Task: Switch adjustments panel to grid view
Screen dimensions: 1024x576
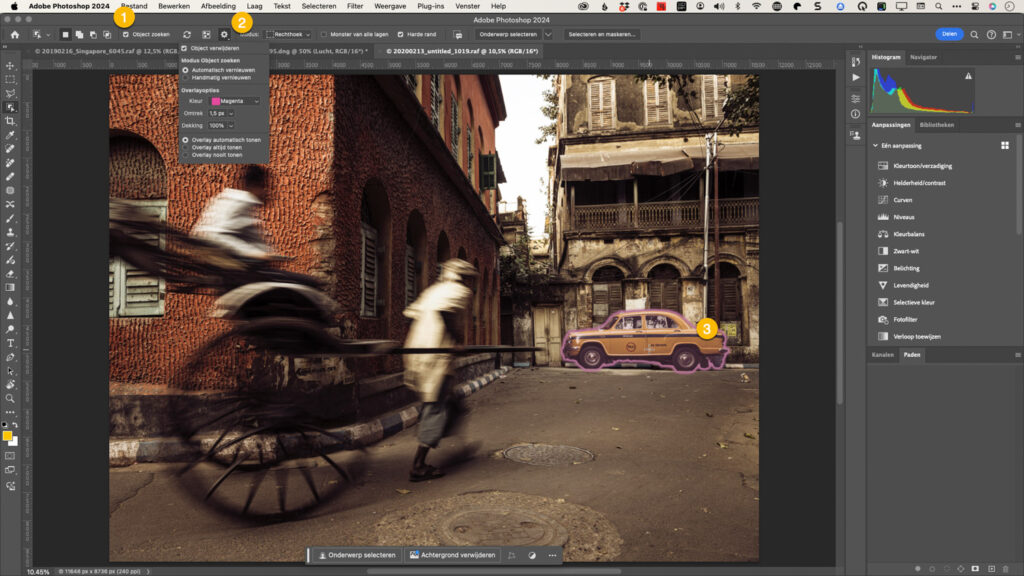Action: coord(1005,146)
